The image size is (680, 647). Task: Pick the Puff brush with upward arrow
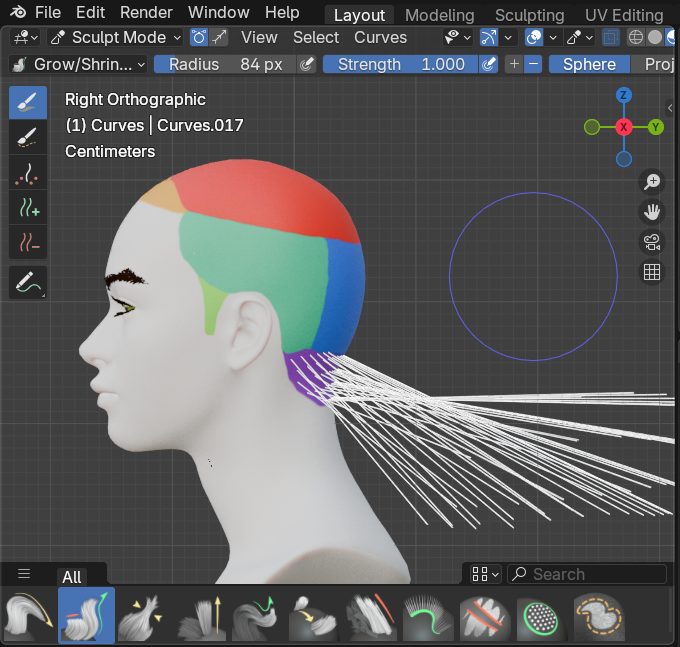(x=201, y=615)
